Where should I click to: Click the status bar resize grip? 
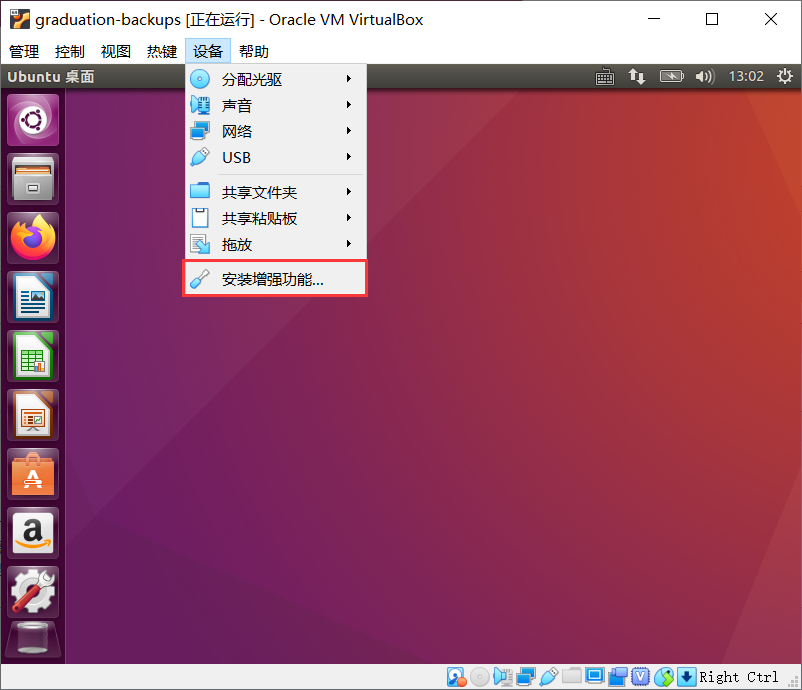pos(794,682)
